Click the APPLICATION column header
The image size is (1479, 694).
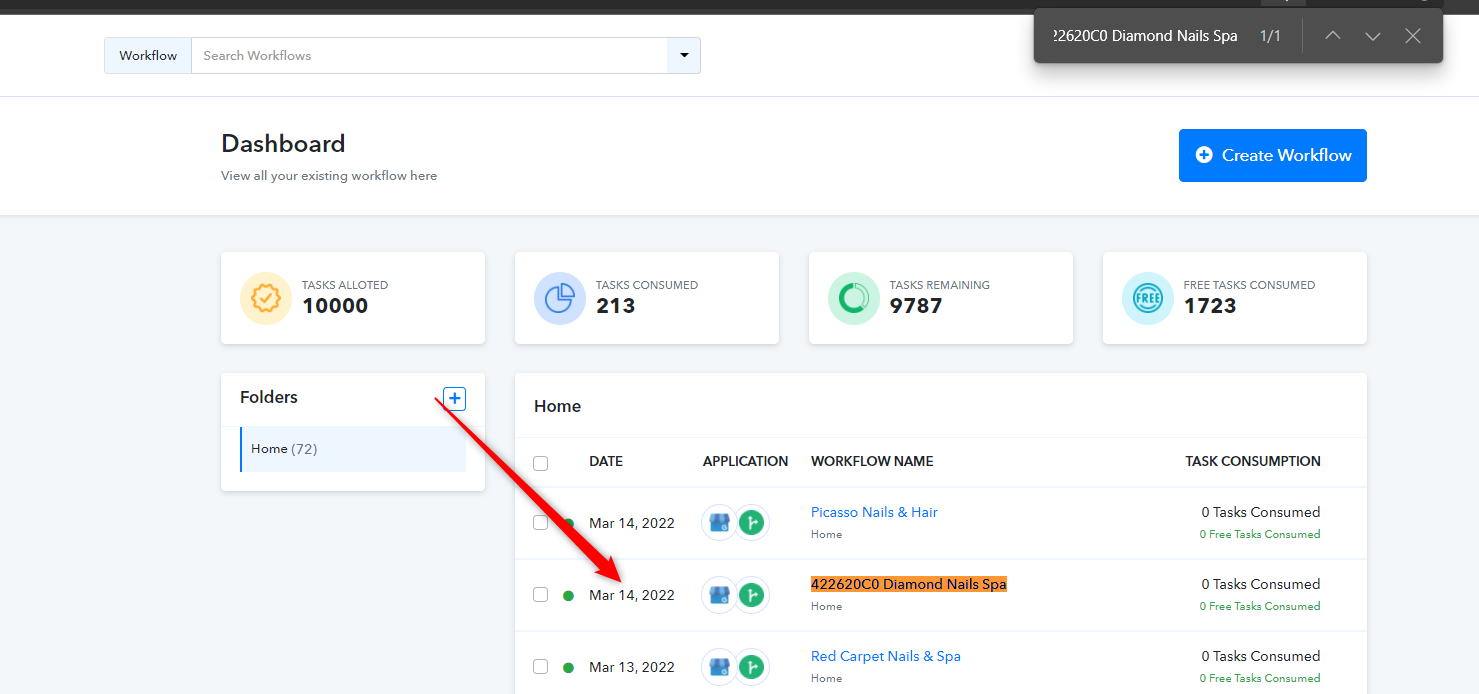click(x=745, y=461)
